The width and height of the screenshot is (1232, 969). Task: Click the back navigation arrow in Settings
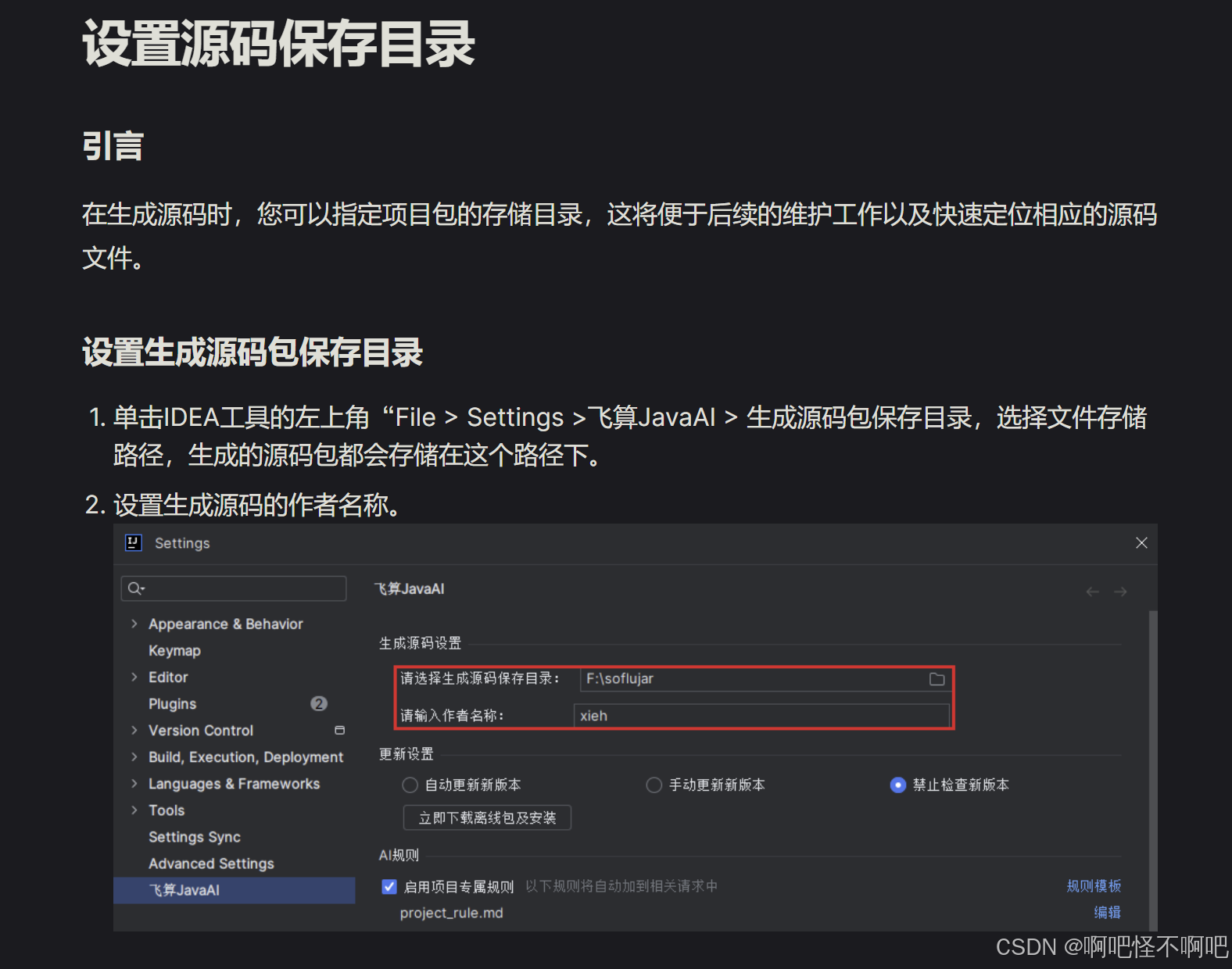[x=1093, y=592]
